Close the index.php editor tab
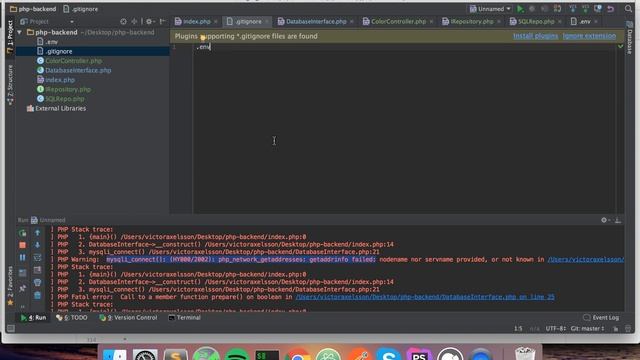 [x=216, y=22]
